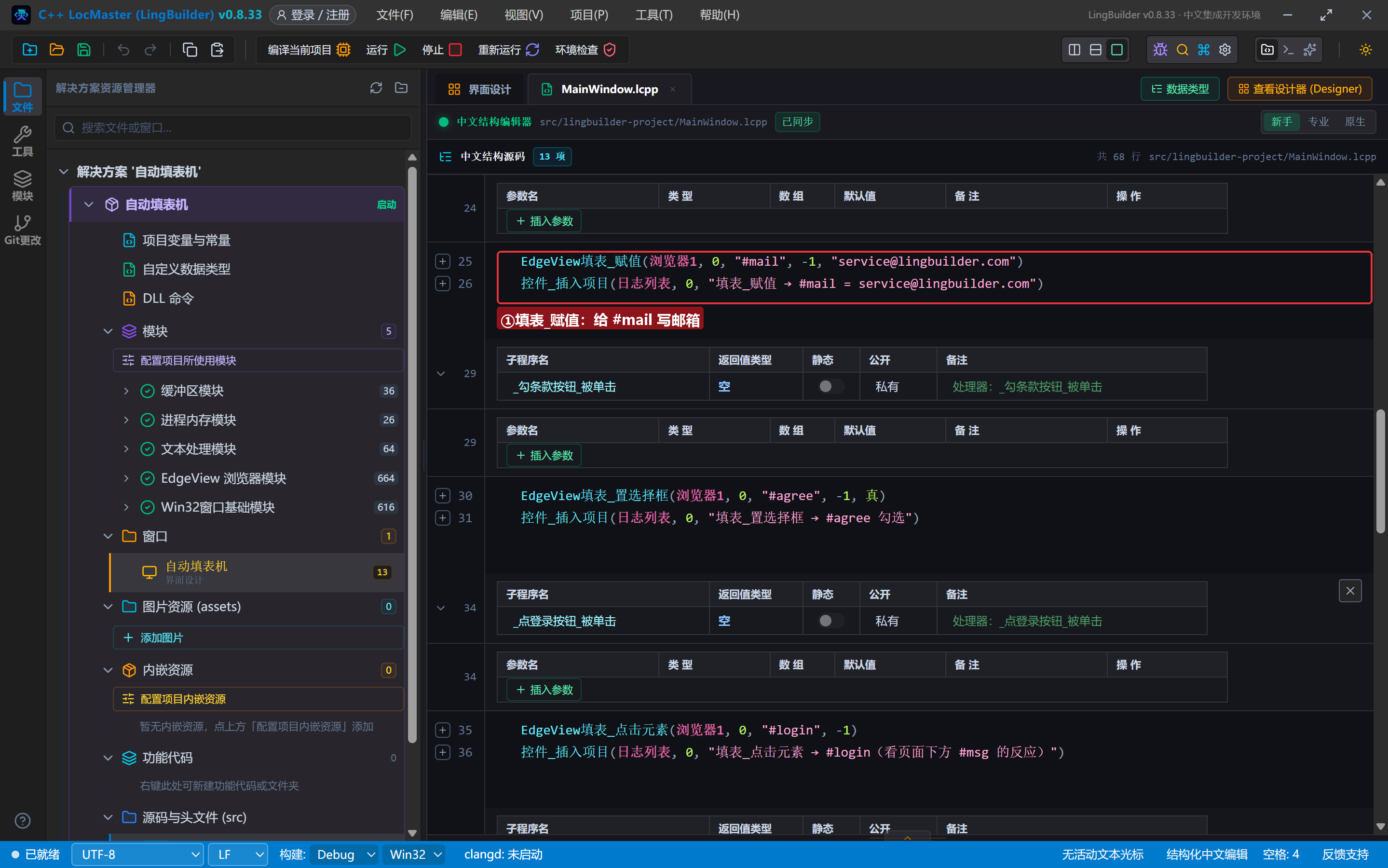Toggle the light theme sun icon
Image resolution: width=1388 pixels, height=868 pixels.
point(1366,50)
